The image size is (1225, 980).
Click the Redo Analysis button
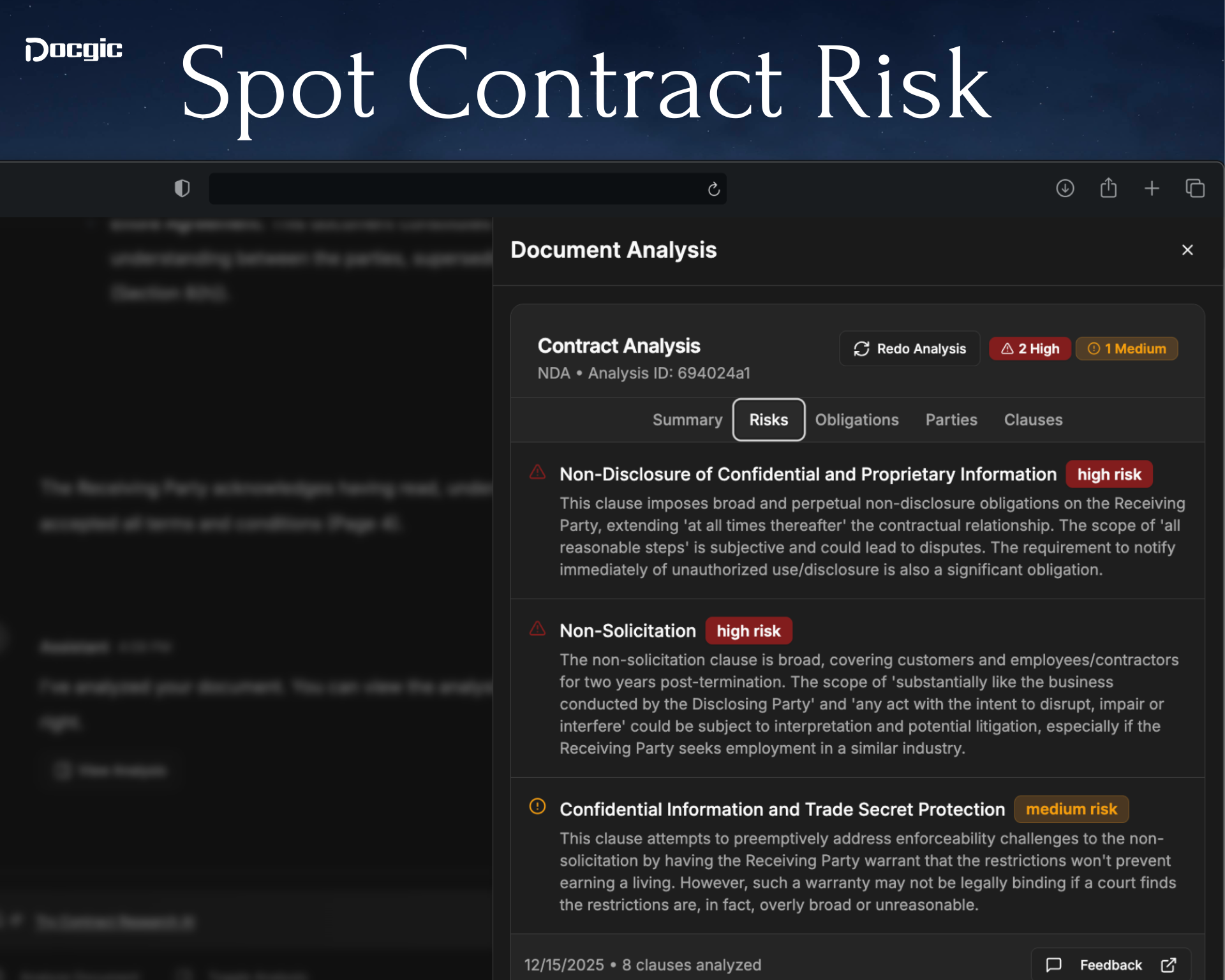click(x=909, y=348)
